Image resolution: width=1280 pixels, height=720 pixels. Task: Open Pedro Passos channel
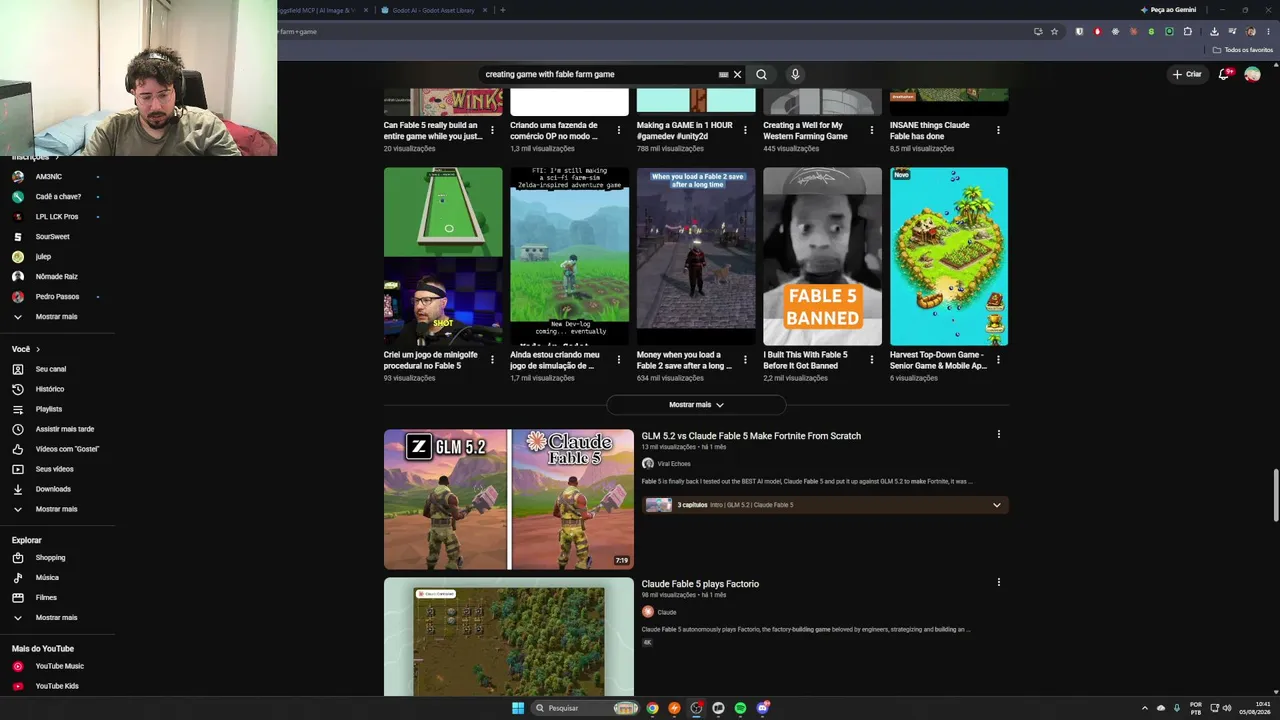57,296
